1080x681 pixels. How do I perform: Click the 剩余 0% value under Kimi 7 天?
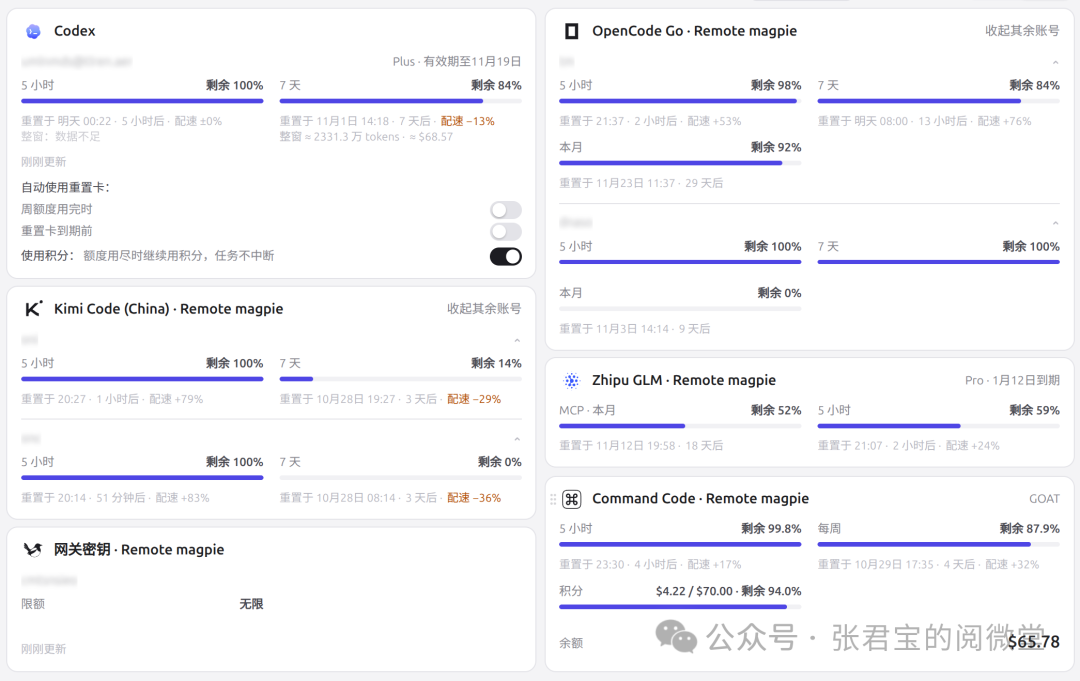[x=499, y=462]
